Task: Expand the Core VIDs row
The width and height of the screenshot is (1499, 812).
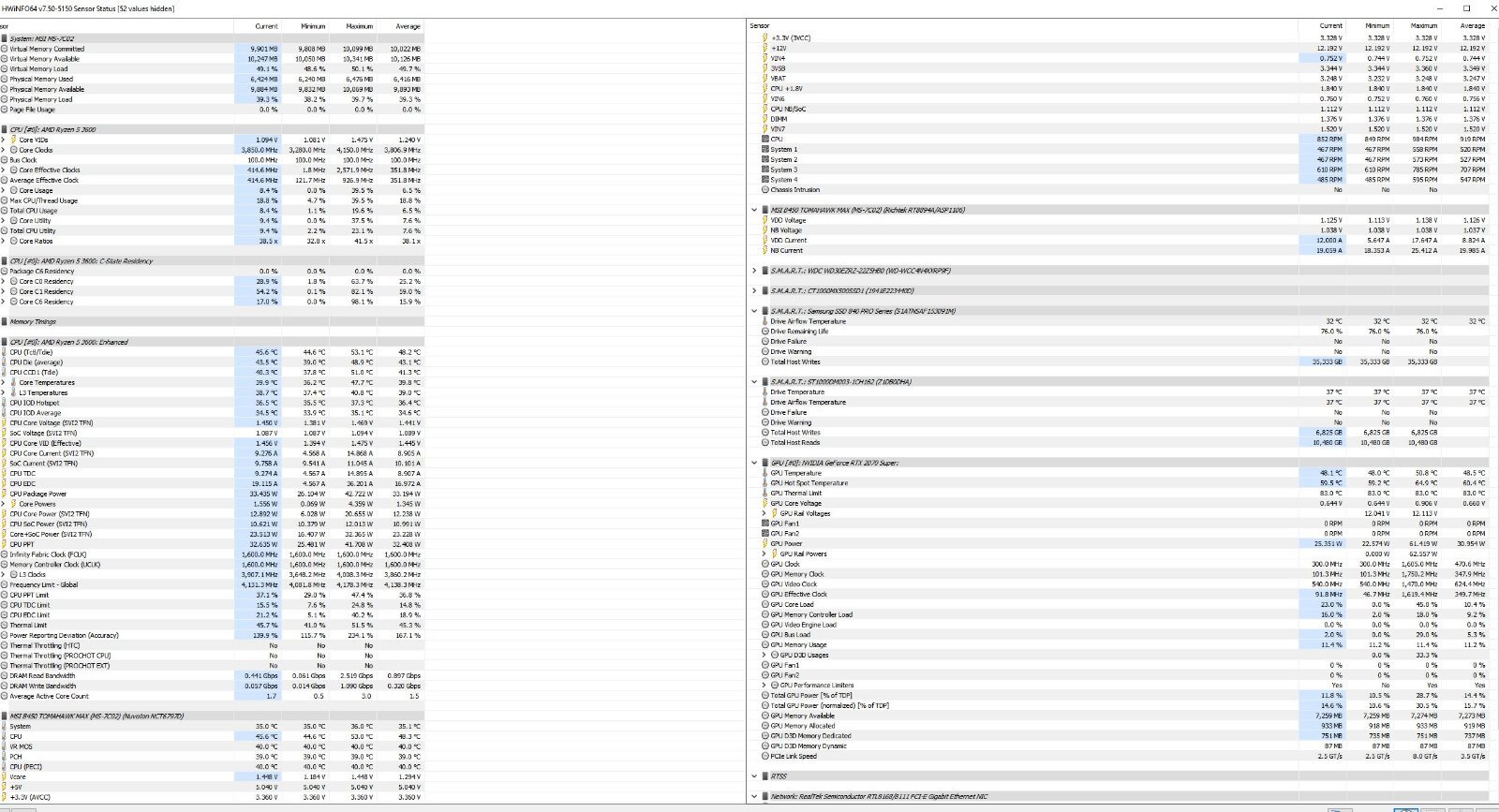Action: (x=3, y=140)
